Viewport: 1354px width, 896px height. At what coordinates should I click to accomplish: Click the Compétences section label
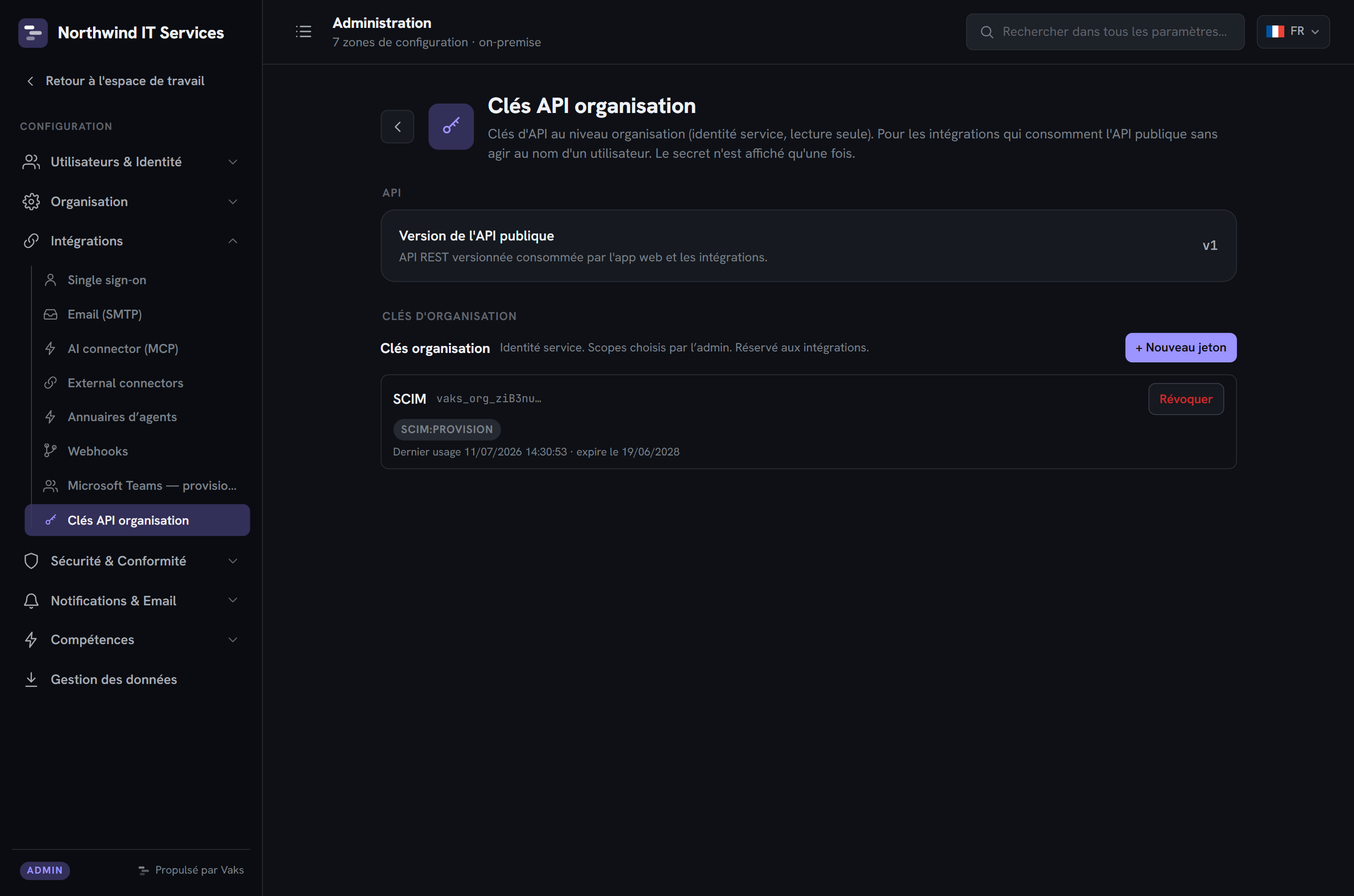coord(93,640)
